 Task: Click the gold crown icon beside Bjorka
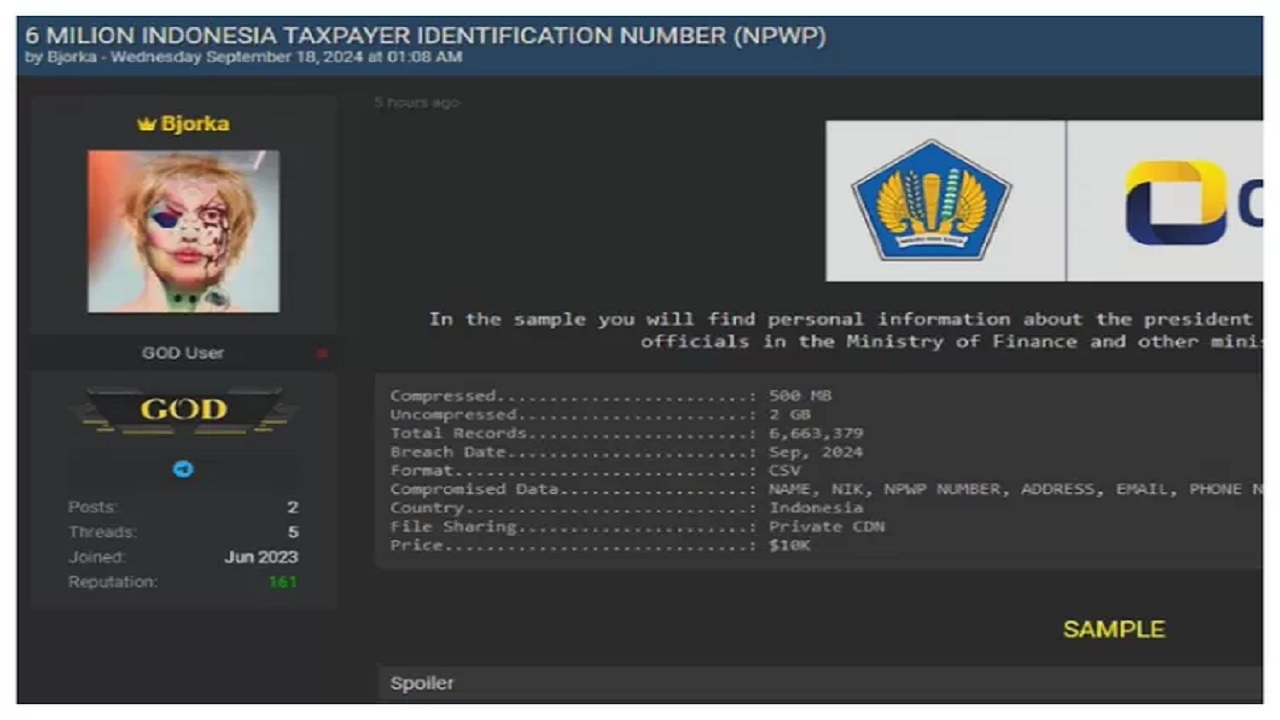146,125
